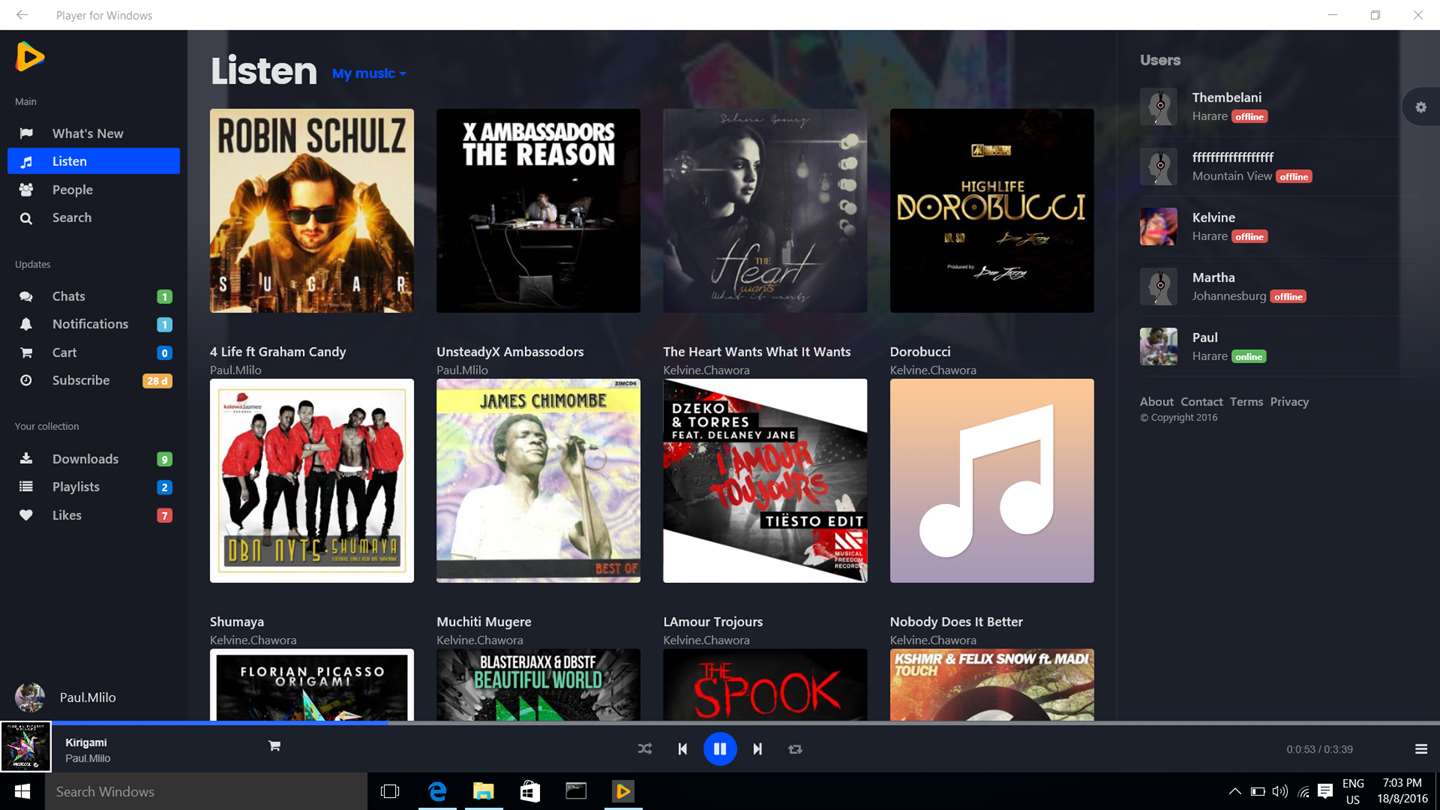The width and height of the screenshot is (1440, 810).
Task: Click 'Muchiti Mugere' track title
Action: 484,622
